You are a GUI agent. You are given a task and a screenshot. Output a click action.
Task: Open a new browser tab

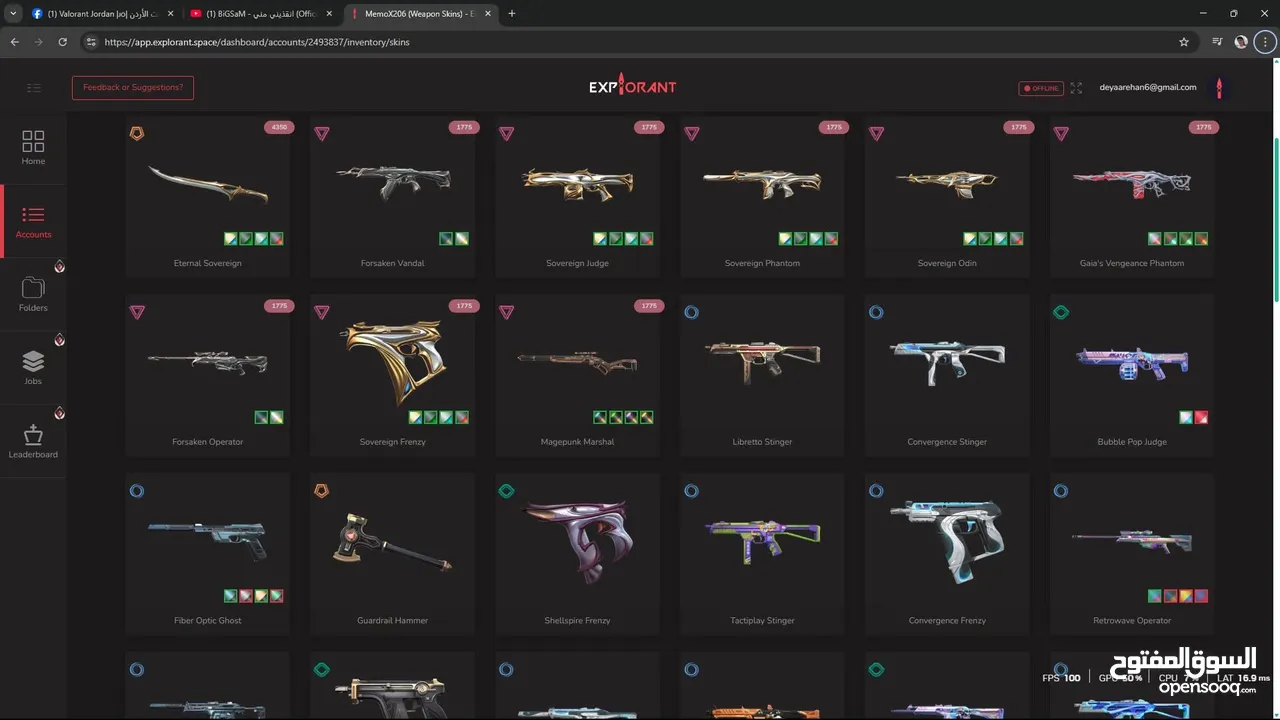(x=512, y=14)
